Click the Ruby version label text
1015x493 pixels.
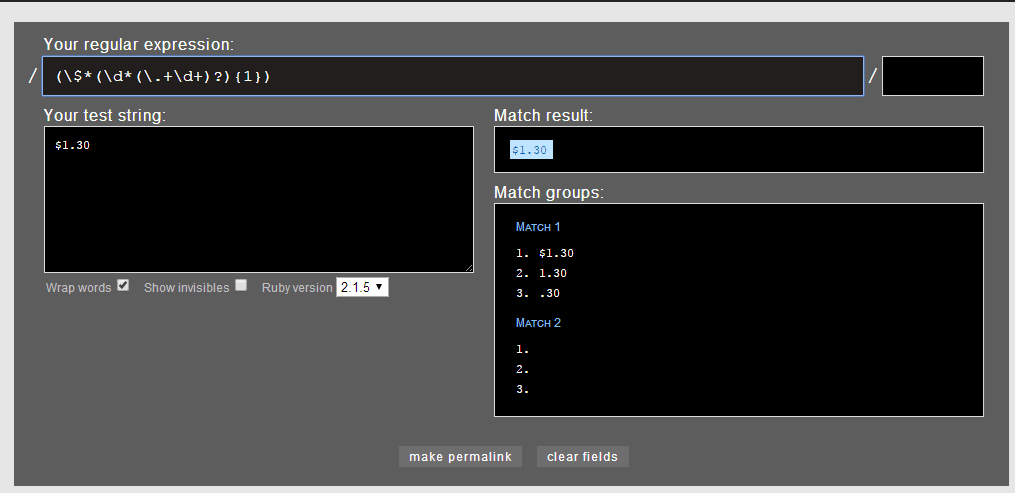pos(297,288)
